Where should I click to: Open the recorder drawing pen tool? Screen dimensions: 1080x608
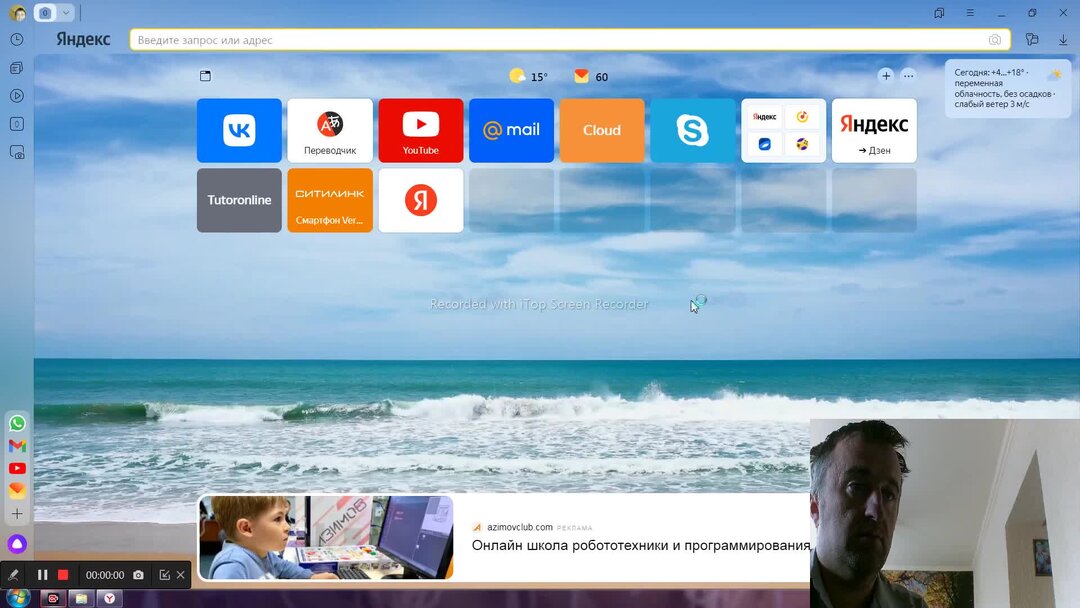click(13, 575)
